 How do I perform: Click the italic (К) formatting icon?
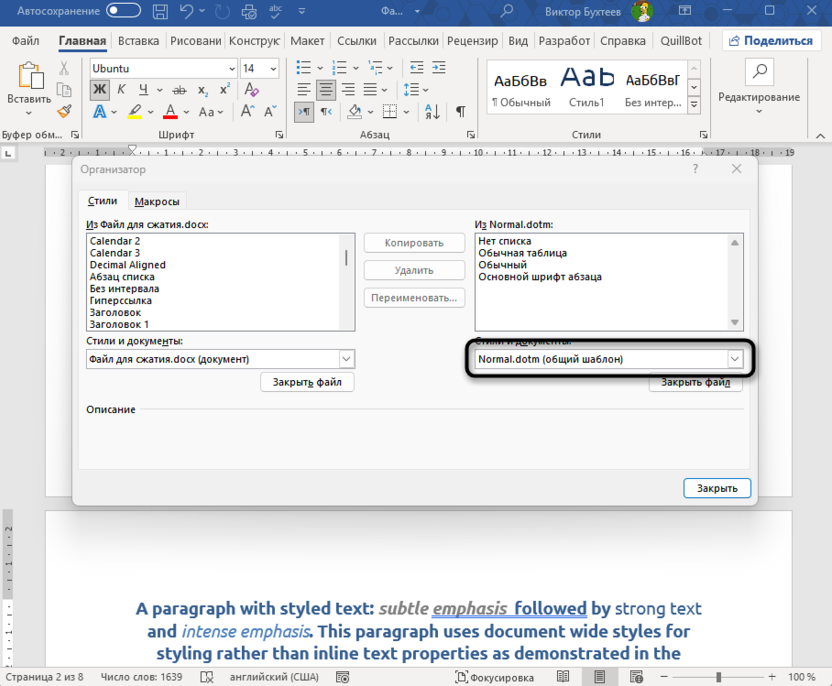(121, 90)
